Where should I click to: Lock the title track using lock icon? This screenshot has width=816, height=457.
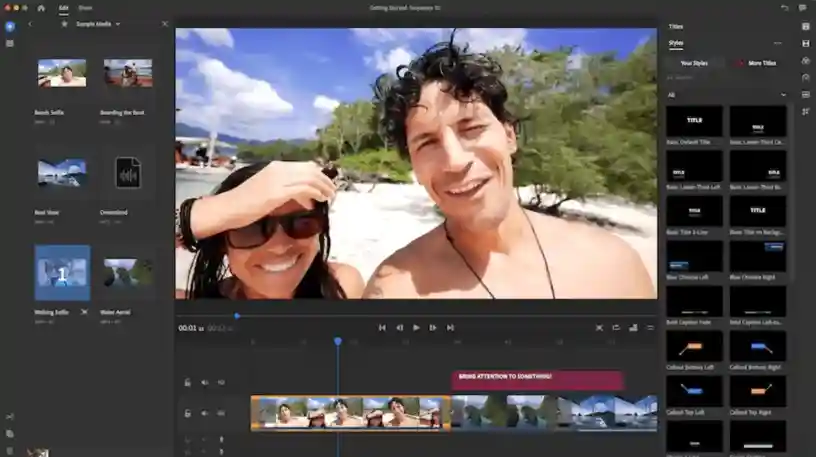[x=188, y=383]
